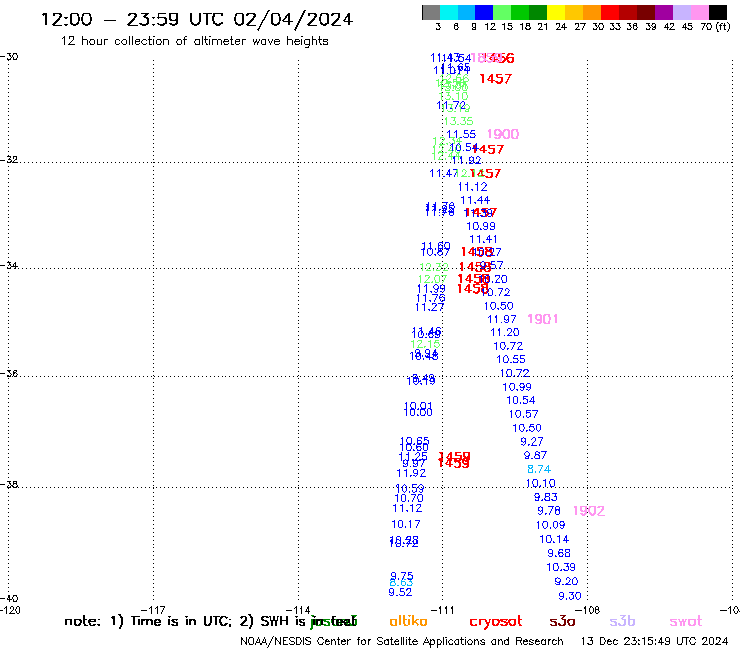The width and height of the screenshot is (740, 650).
Task: Click the wave height value 10.09
Action: (550, 525)
